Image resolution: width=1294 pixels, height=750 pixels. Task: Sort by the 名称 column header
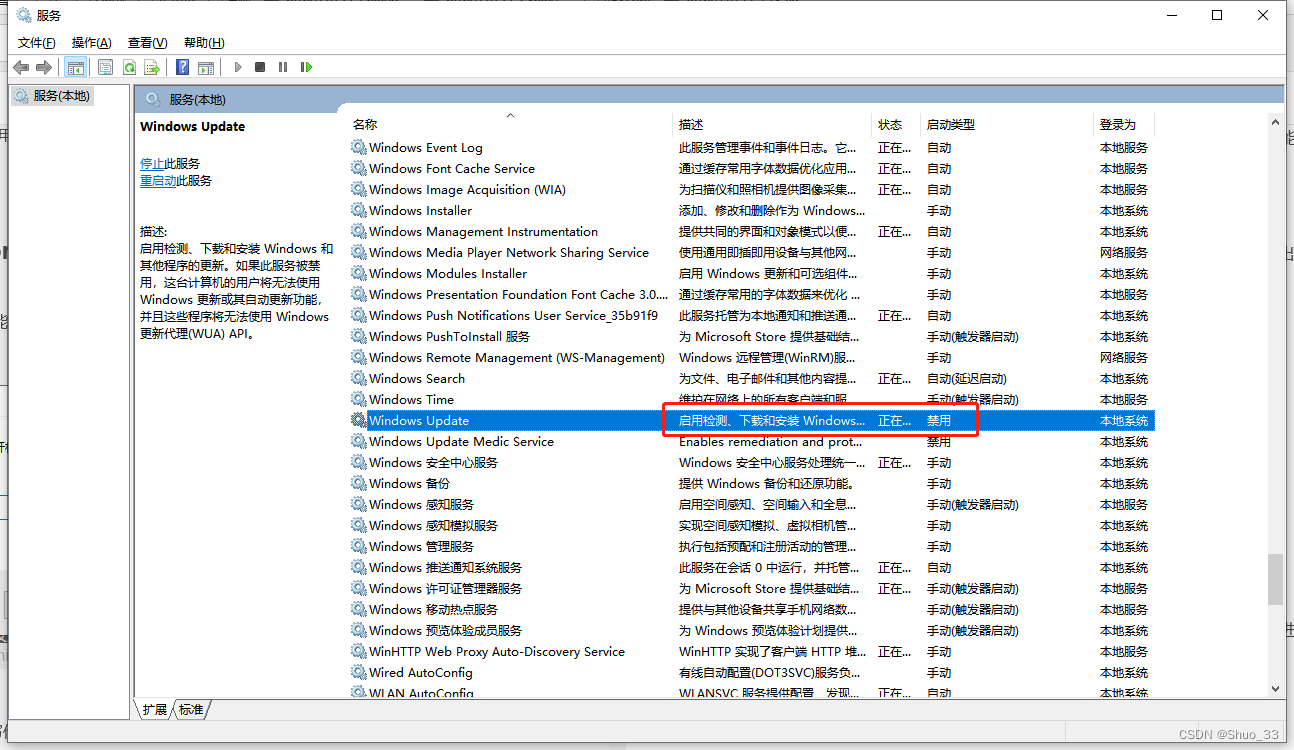click(x=509, y=124)
